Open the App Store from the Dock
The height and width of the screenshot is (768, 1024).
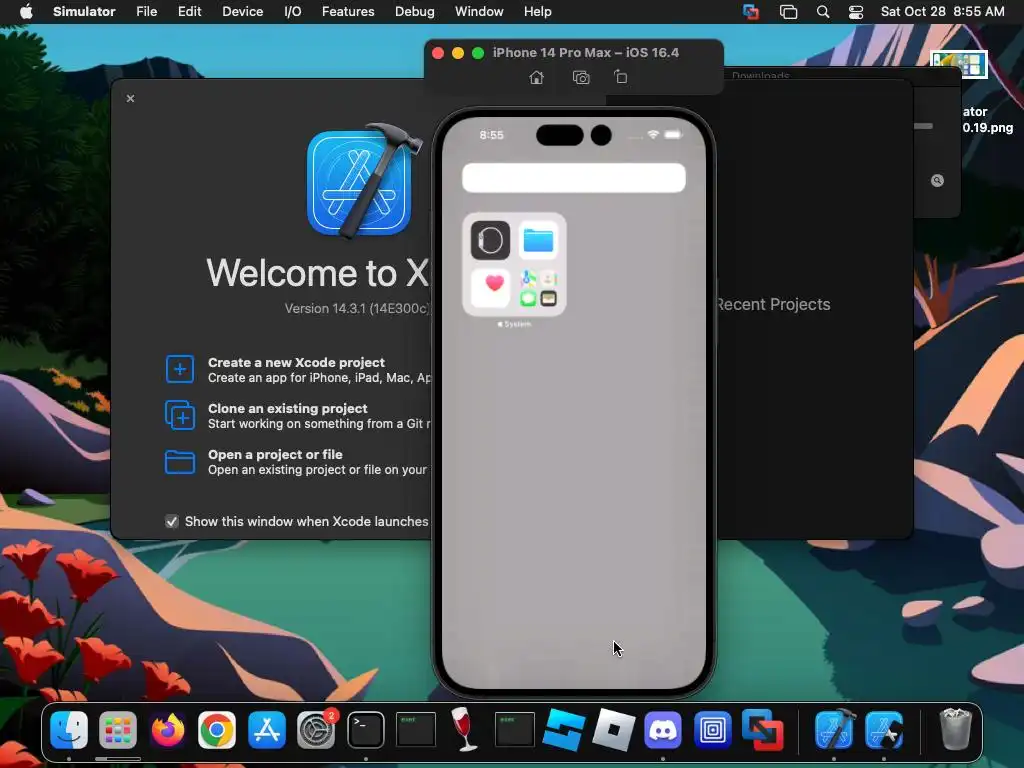[x=266, y=729]
